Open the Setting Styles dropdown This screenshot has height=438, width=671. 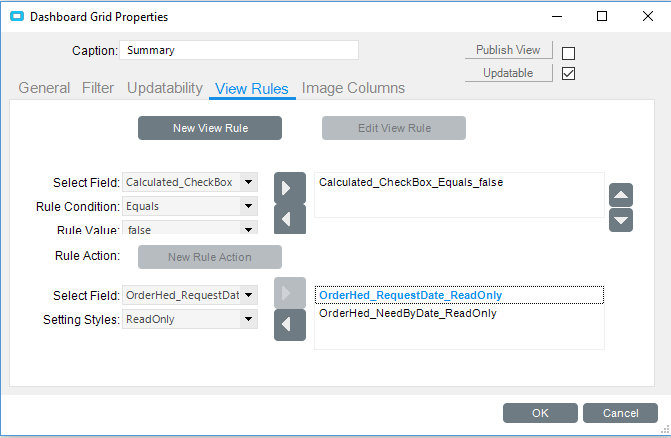pyautogui.click(x=248, y=320)
